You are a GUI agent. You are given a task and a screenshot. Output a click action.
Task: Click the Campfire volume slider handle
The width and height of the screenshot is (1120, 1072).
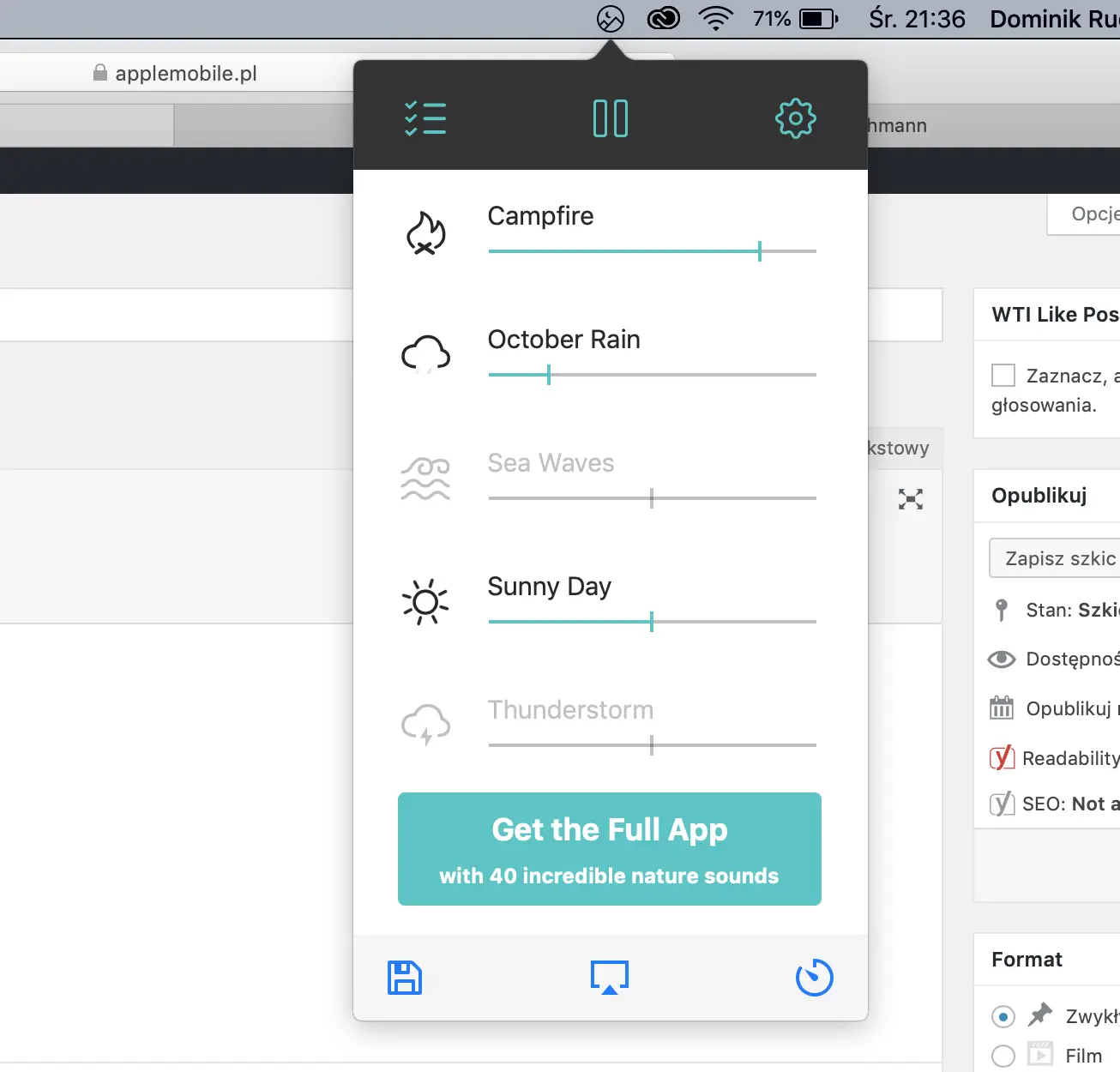(x=760, y=251)
